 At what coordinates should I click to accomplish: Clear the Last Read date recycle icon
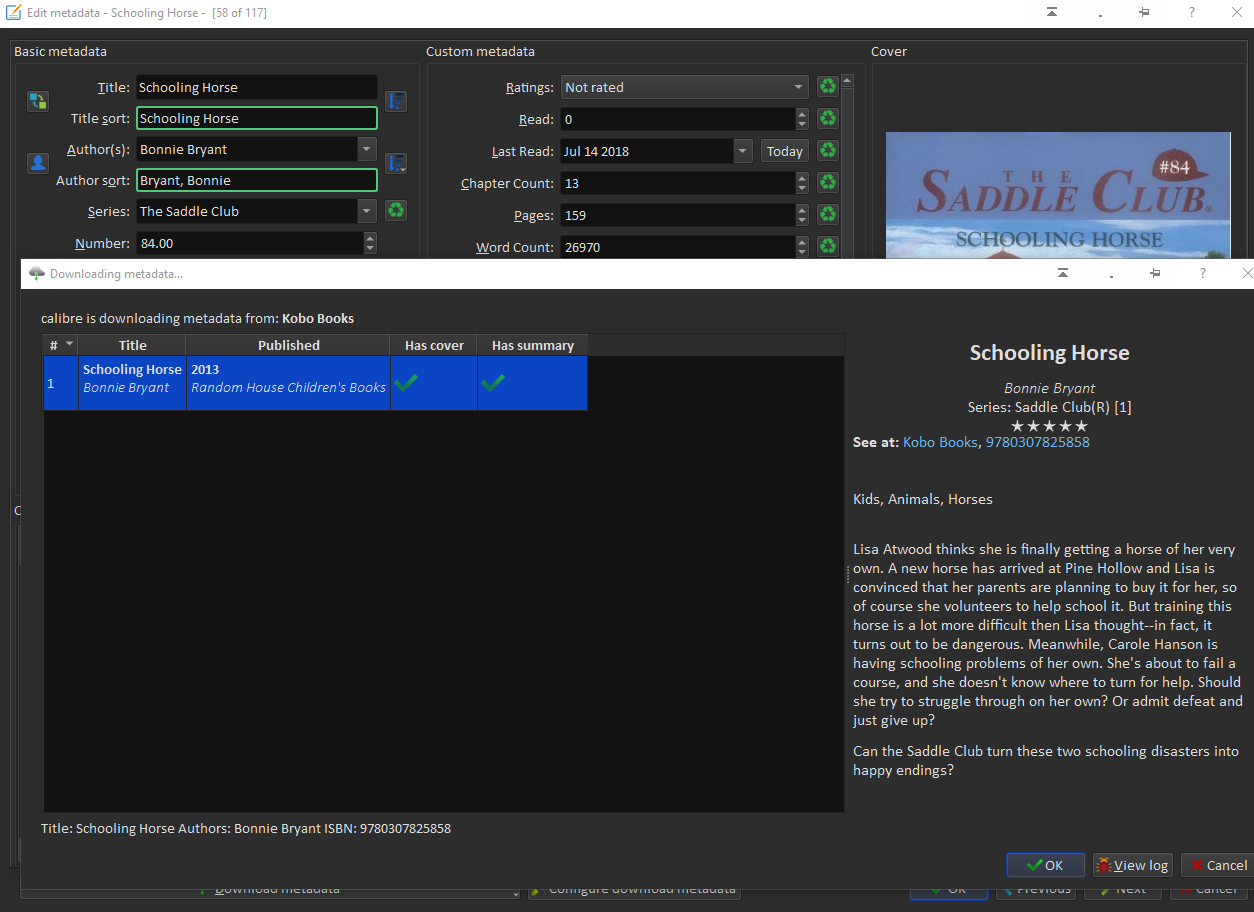pyautogui.click(x=827, y=151)
